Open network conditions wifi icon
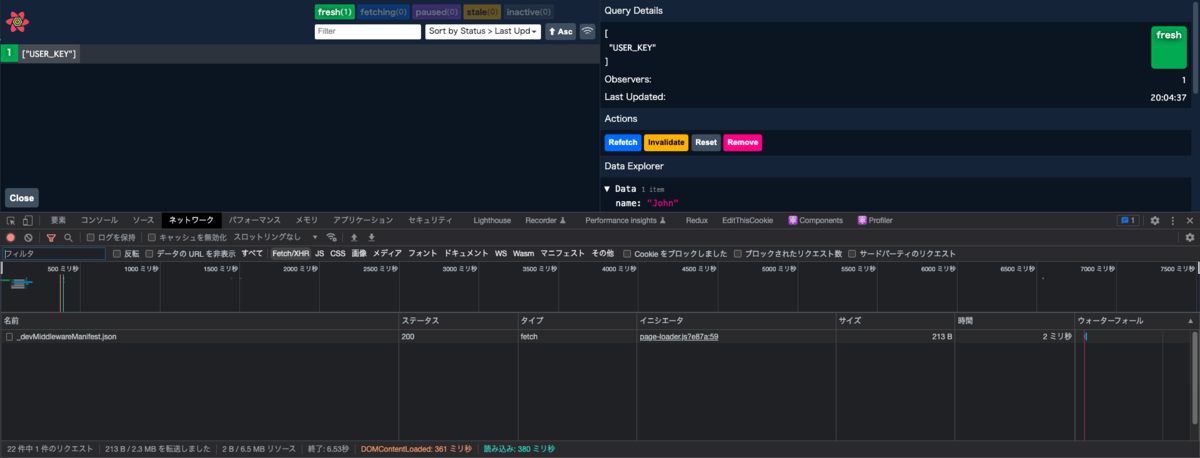Image resolution: width=1200 pixels, height=458 pixels. pos(332,238)
